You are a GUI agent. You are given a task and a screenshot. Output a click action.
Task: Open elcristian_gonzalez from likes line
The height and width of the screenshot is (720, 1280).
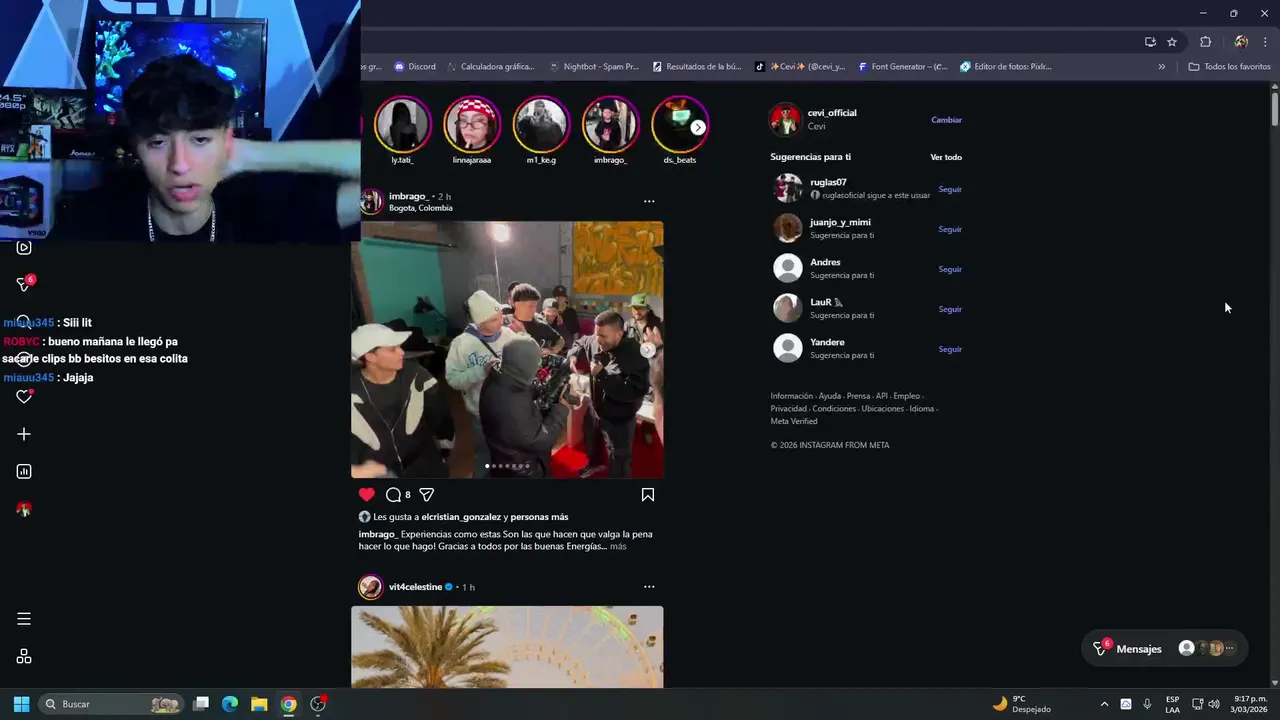(x=461, y=517)
